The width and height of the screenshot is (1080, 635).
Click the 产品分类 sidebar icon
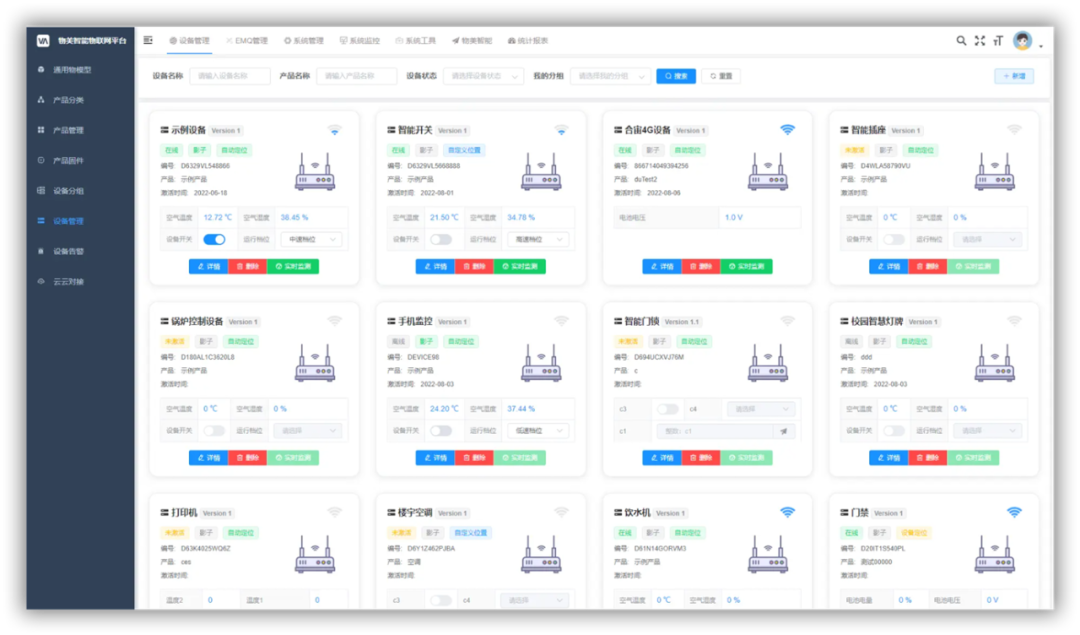[41, 100]
